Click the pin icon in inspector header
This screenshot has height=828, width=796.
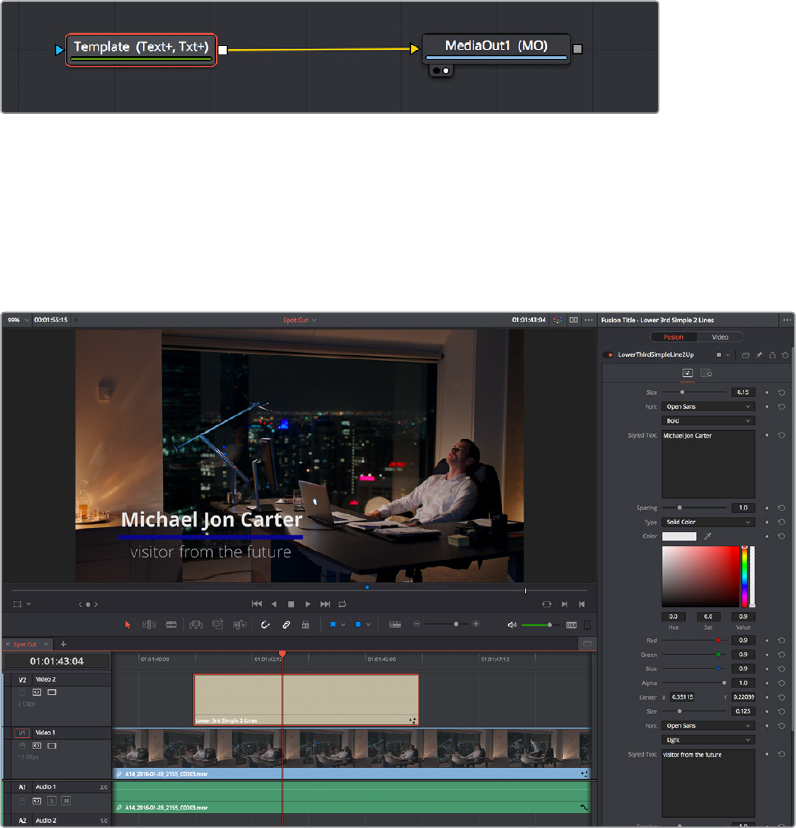point(759,355)
